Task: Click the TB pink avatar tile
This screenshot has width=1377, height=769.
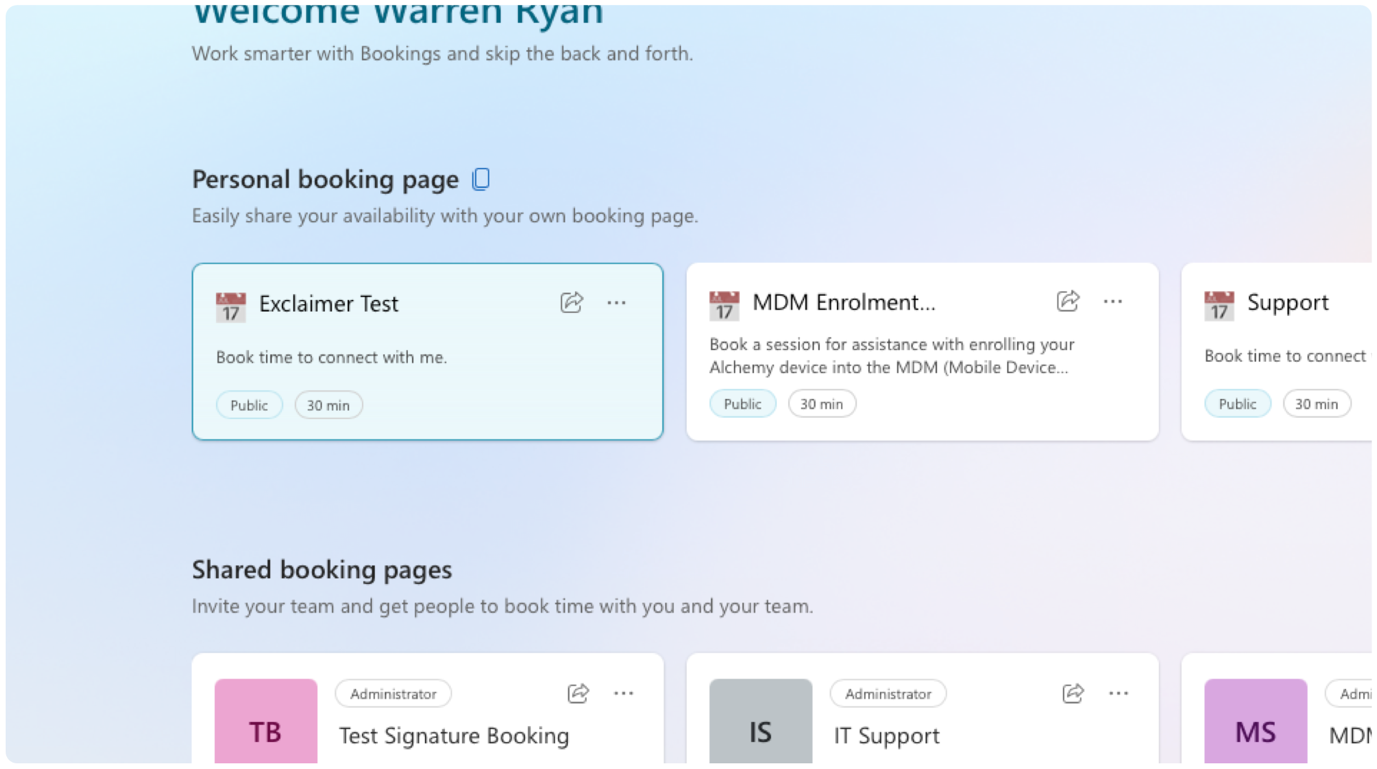Action: (266, 721)
